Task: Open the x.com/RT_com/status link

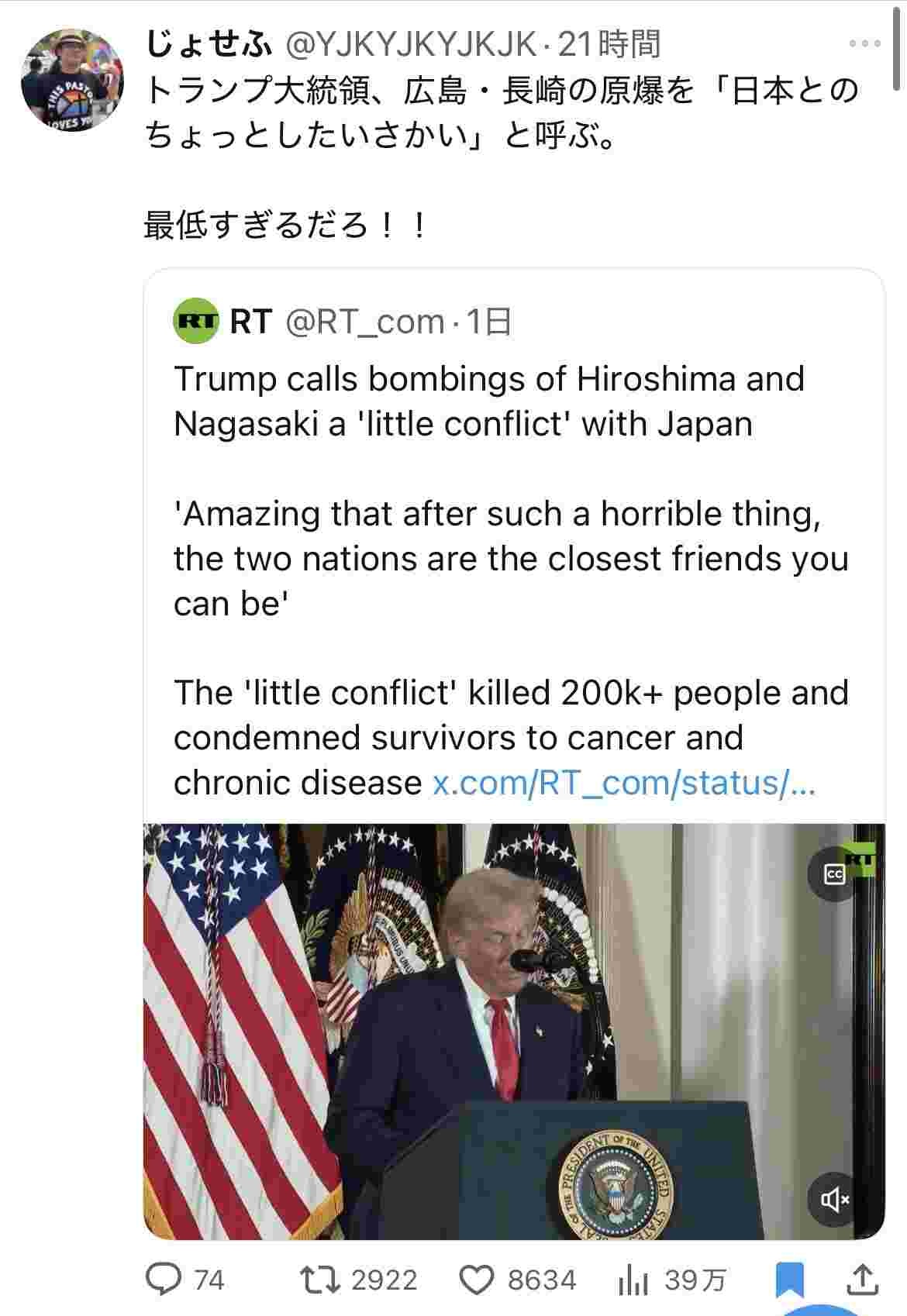Action: tap(624, 783)
